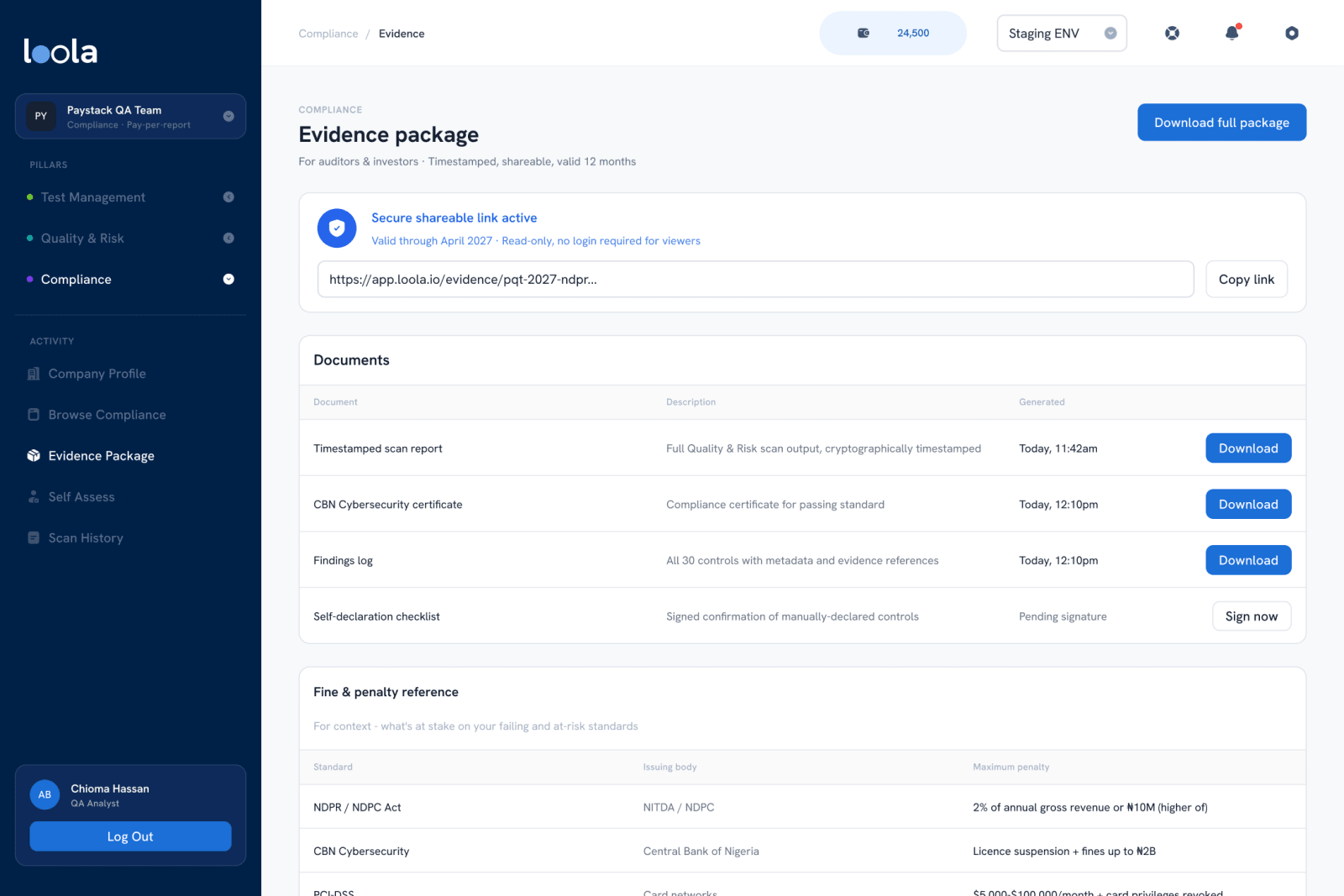1344x896 pixels.
Task: Download the Timestamped scan report
Action: tap(1248, 448)
